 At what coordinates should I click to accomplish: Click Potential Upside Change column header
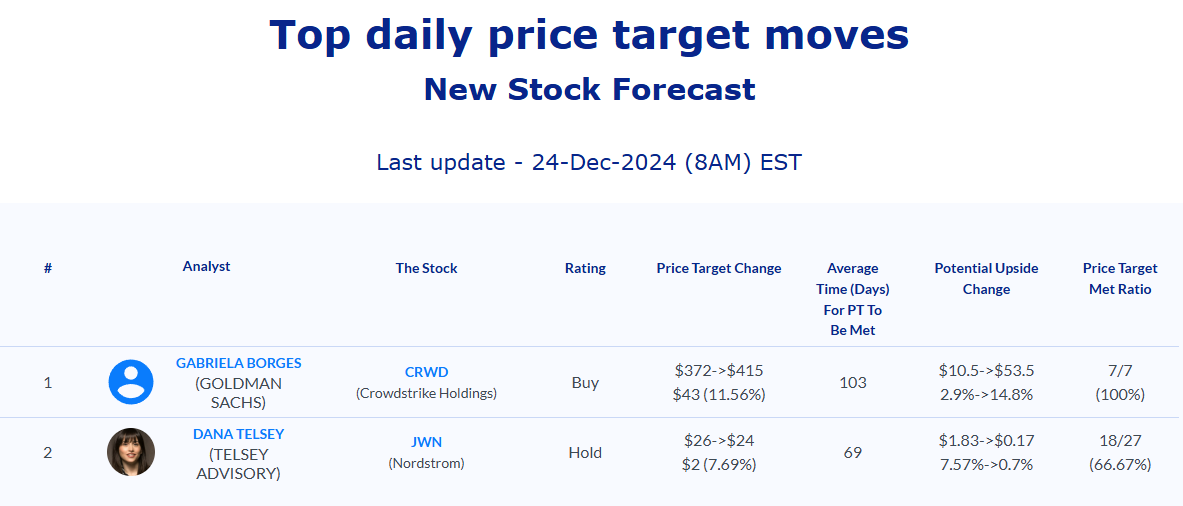986,279
